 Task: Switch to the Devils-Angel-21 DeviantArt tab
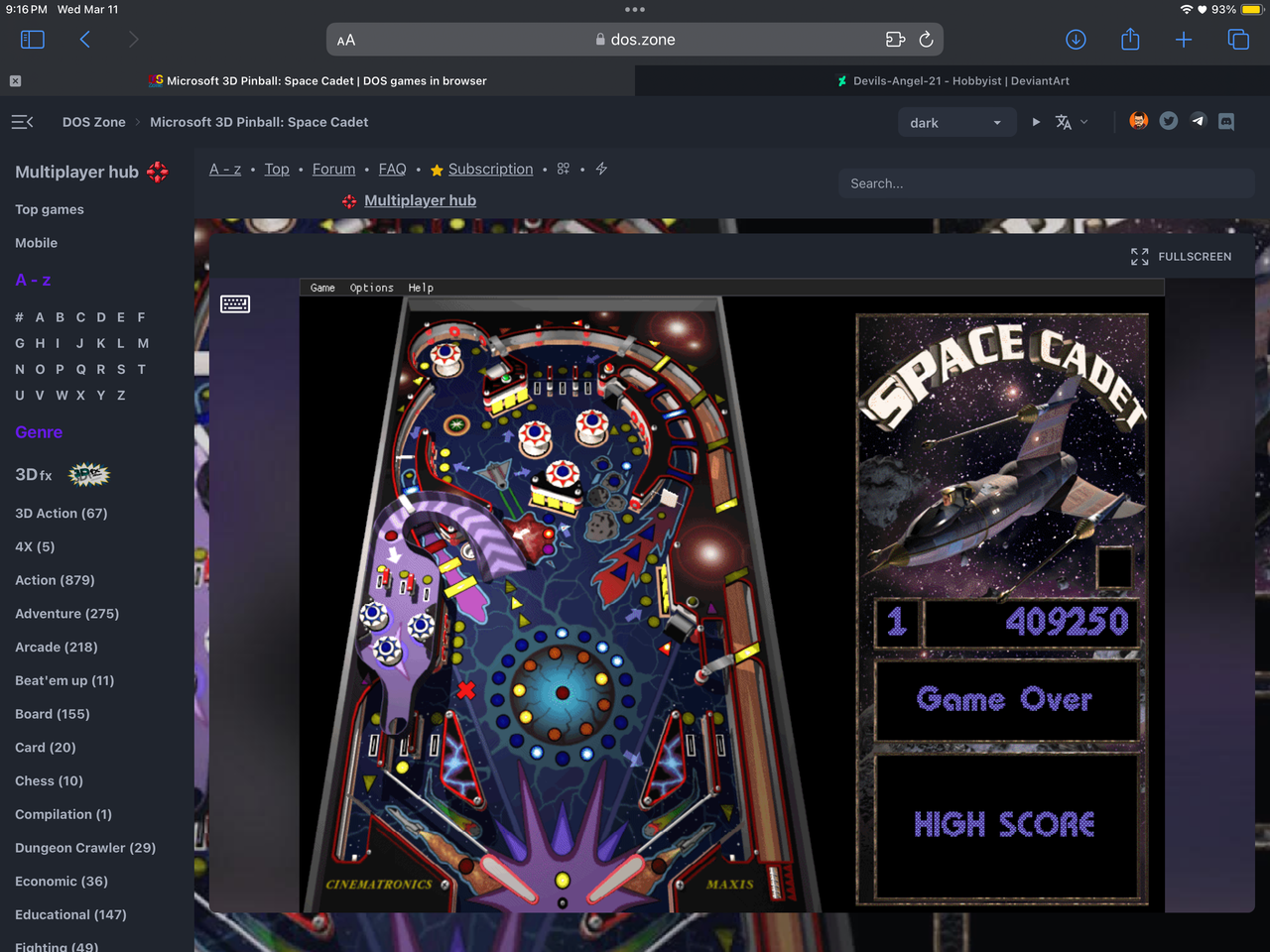(952, 81)
